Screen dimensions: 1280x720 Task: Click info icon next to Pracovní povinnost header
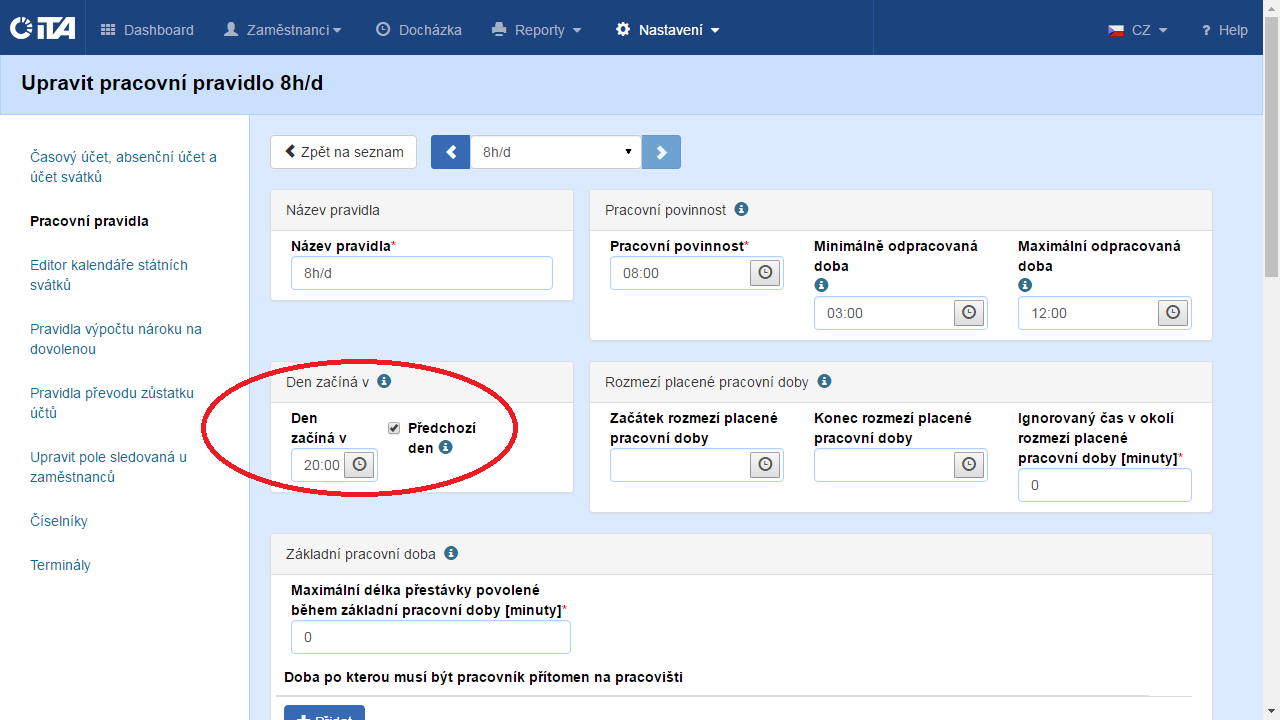741,209
